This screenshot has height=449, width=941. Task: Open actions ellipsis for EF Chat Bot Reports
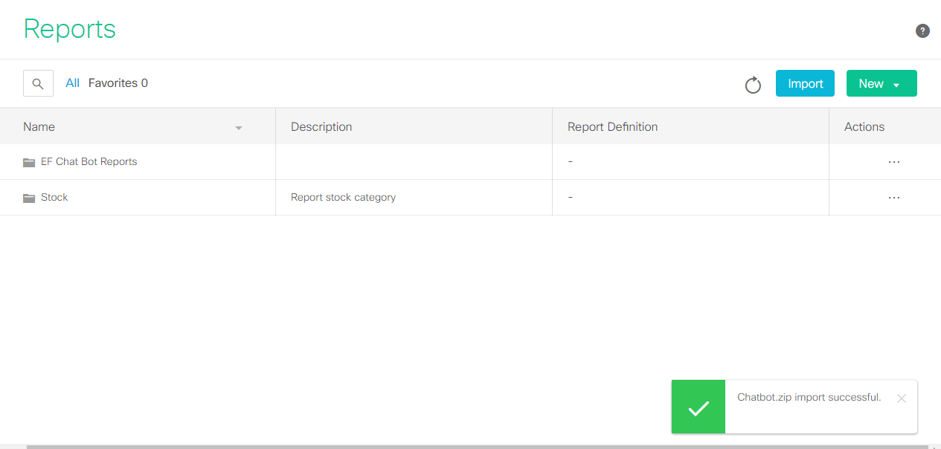(x=893, y=162)
